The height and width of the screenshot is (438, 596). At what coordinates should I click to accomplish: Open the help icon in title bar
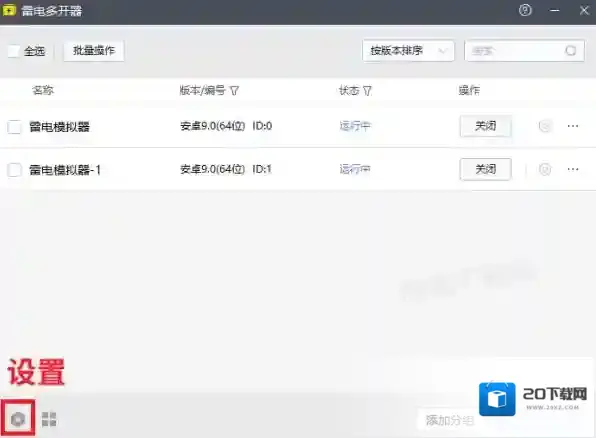coord(525,10)
